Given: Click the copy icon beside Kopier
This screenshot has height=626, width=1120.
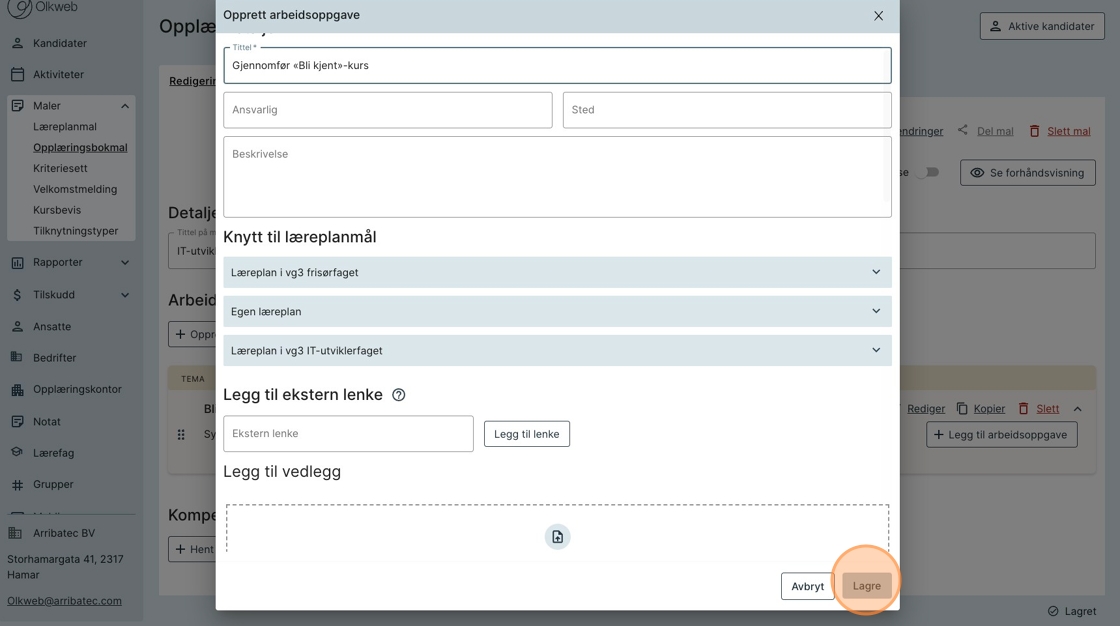Looking at the screenshot, I should click(x=962, y=408).
